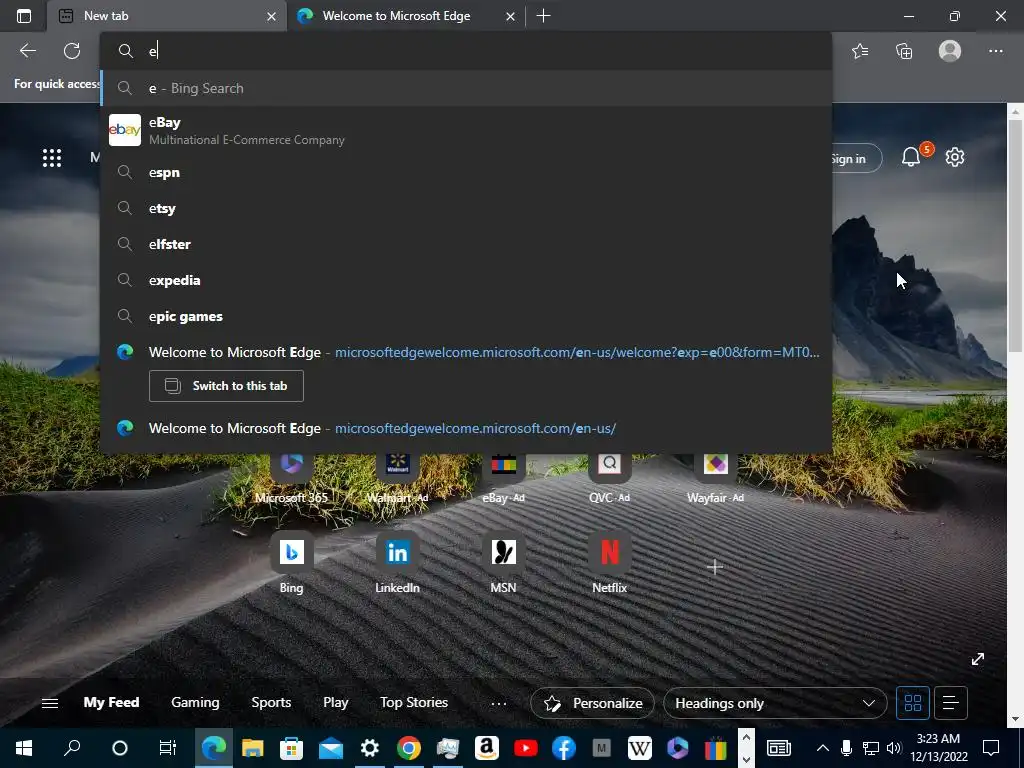
Task: Open Windows Settings gear in taskbar
Action: click(370, 748)
